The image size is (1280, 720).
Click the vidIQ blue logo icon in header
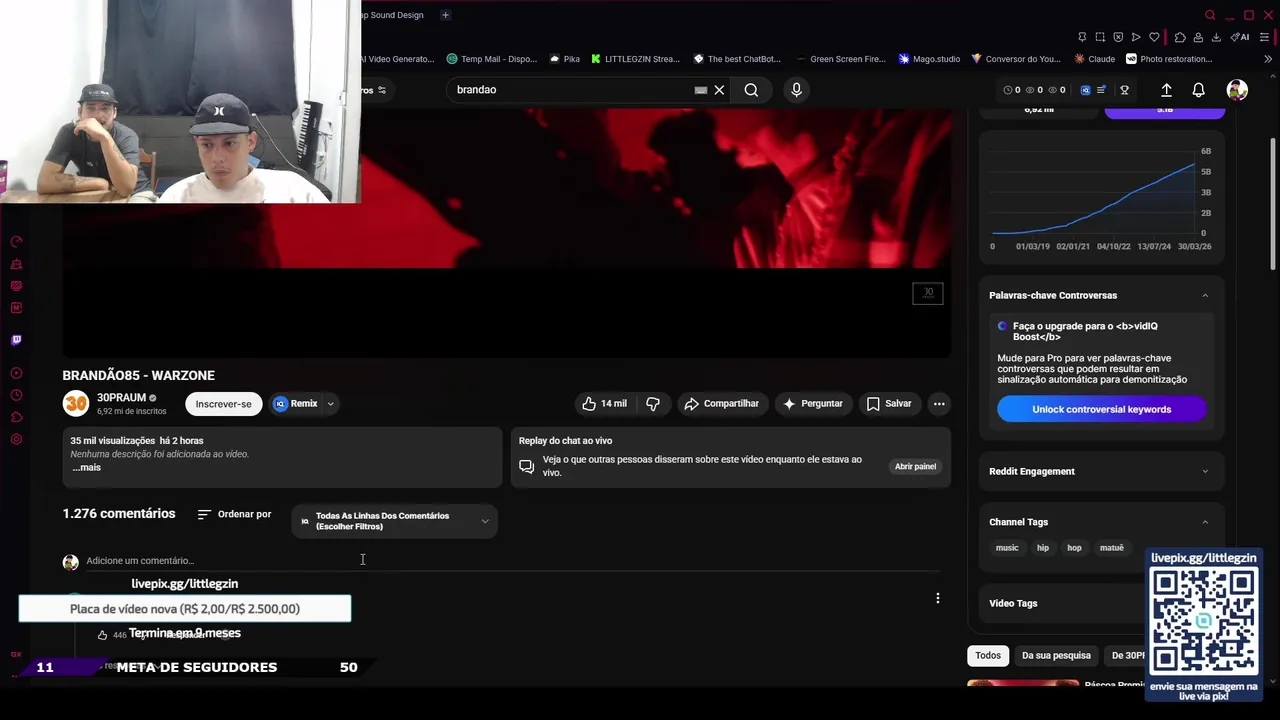[x=1085, y=90]
